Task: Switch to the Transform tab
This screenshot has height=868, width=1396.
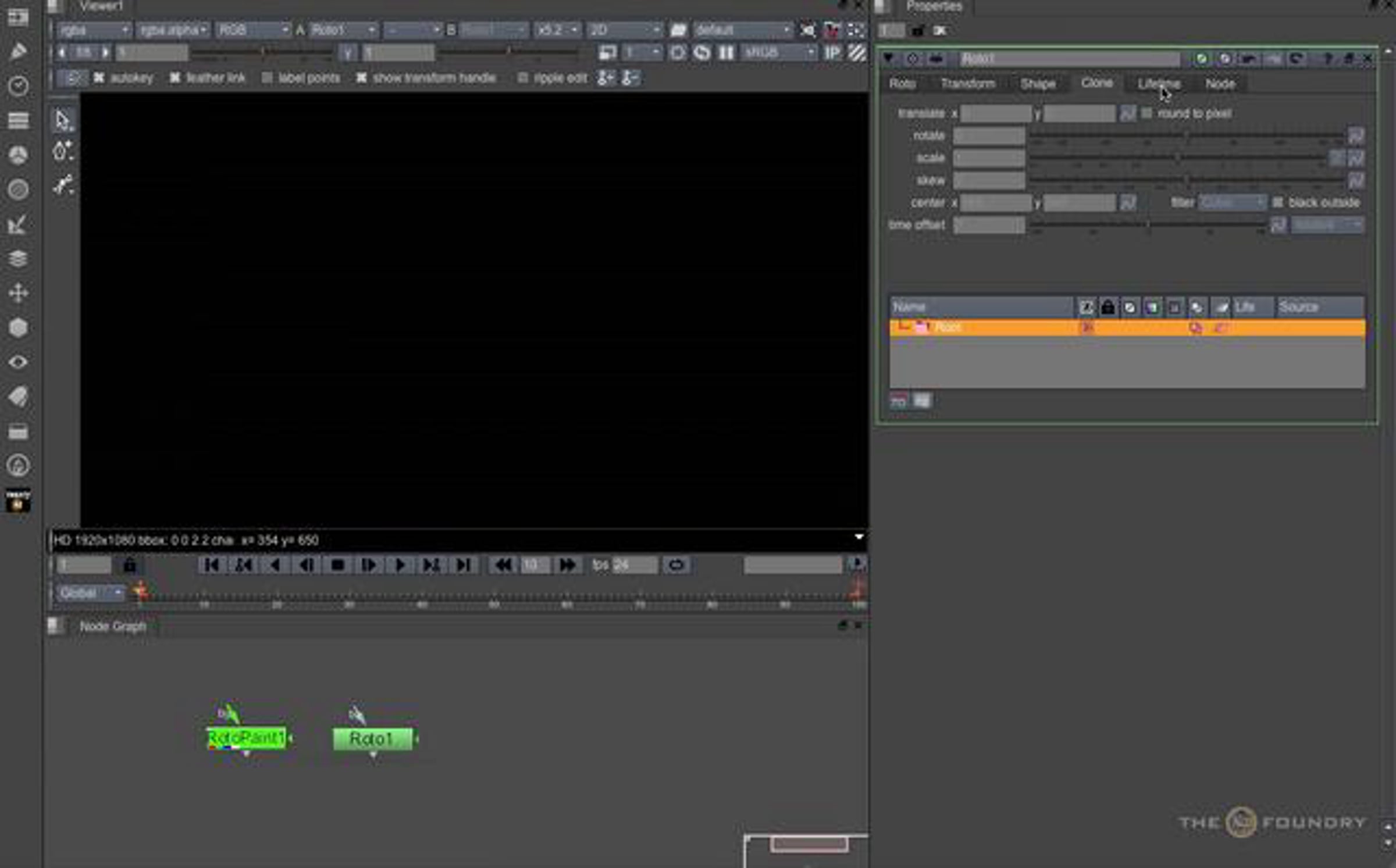Action: tap(968, 84)
